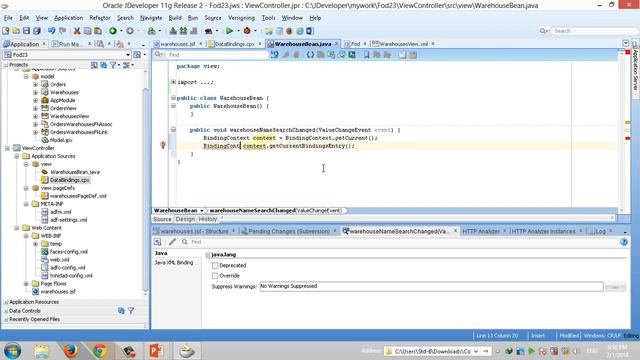Image resolution: width=640 pixels, height=360 pixels.
Task: Click the blue help icon in lower panel
Action: (x=624, y=242)
